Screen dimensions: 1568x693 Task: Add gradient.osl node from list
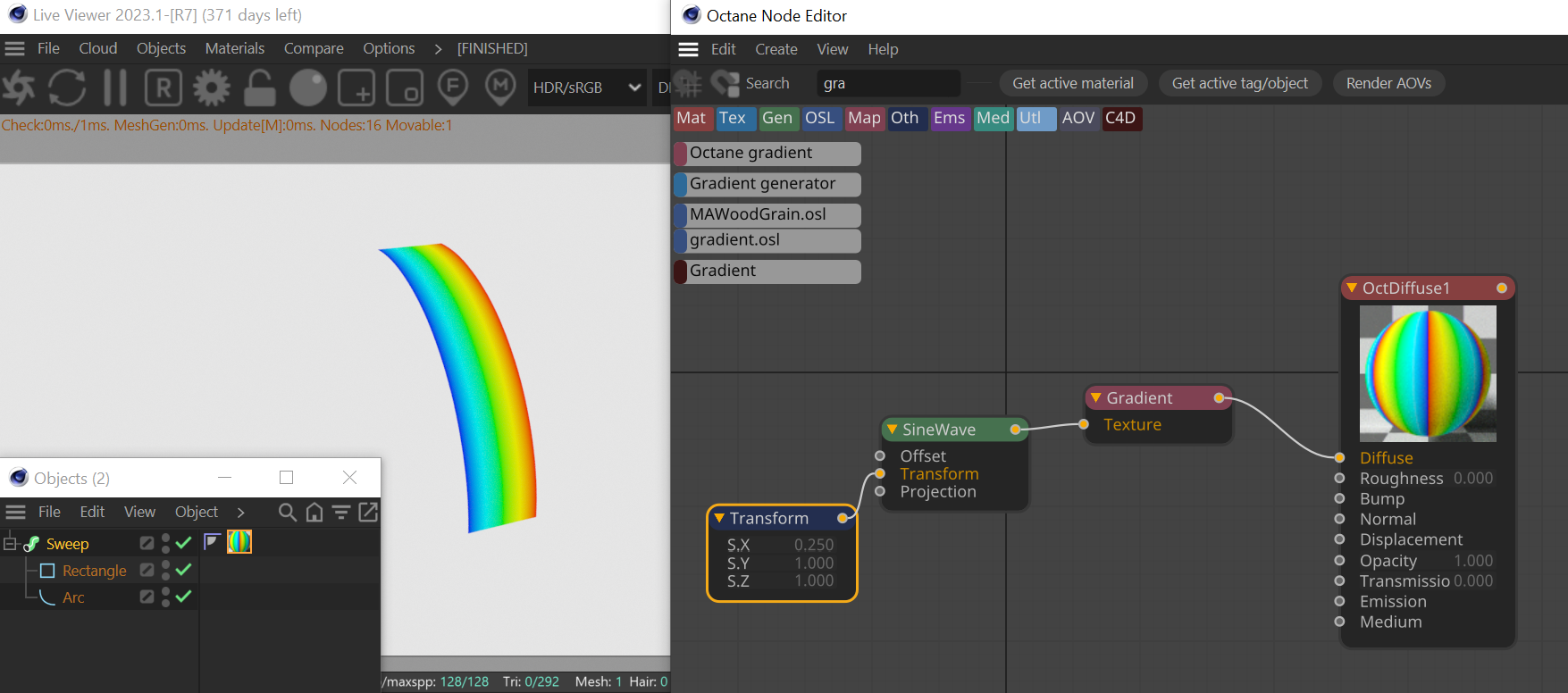coord(767,240)
